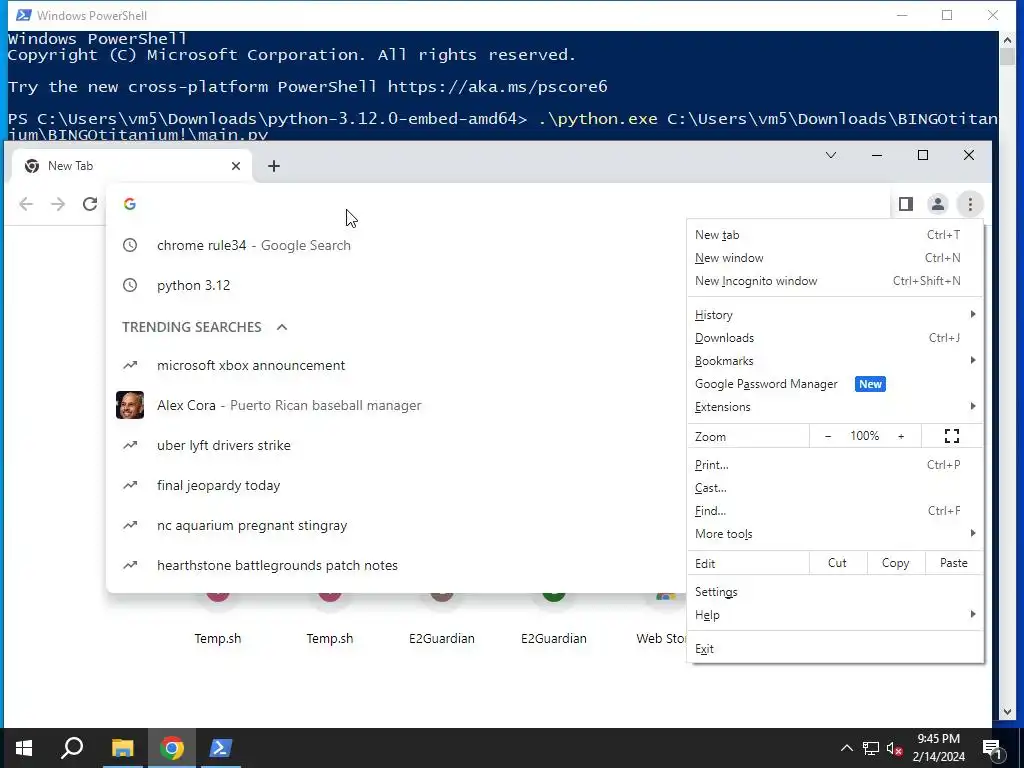
Task: Click Paste in the Edit row
Action: point(953,563)
